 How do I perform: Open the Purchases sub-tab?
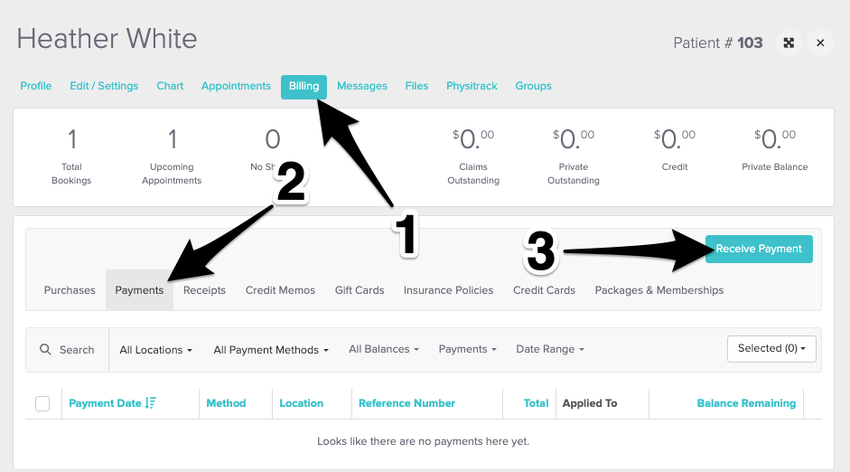[x=70, y=290]
